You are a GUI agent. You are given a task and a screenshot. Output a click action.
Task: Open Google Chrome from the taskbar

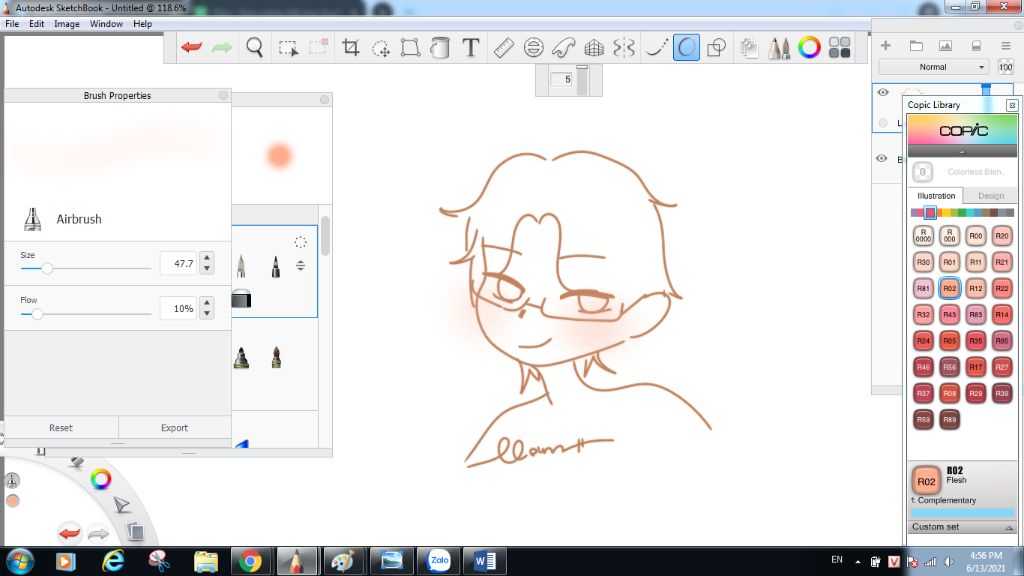[x=250, y=561]
